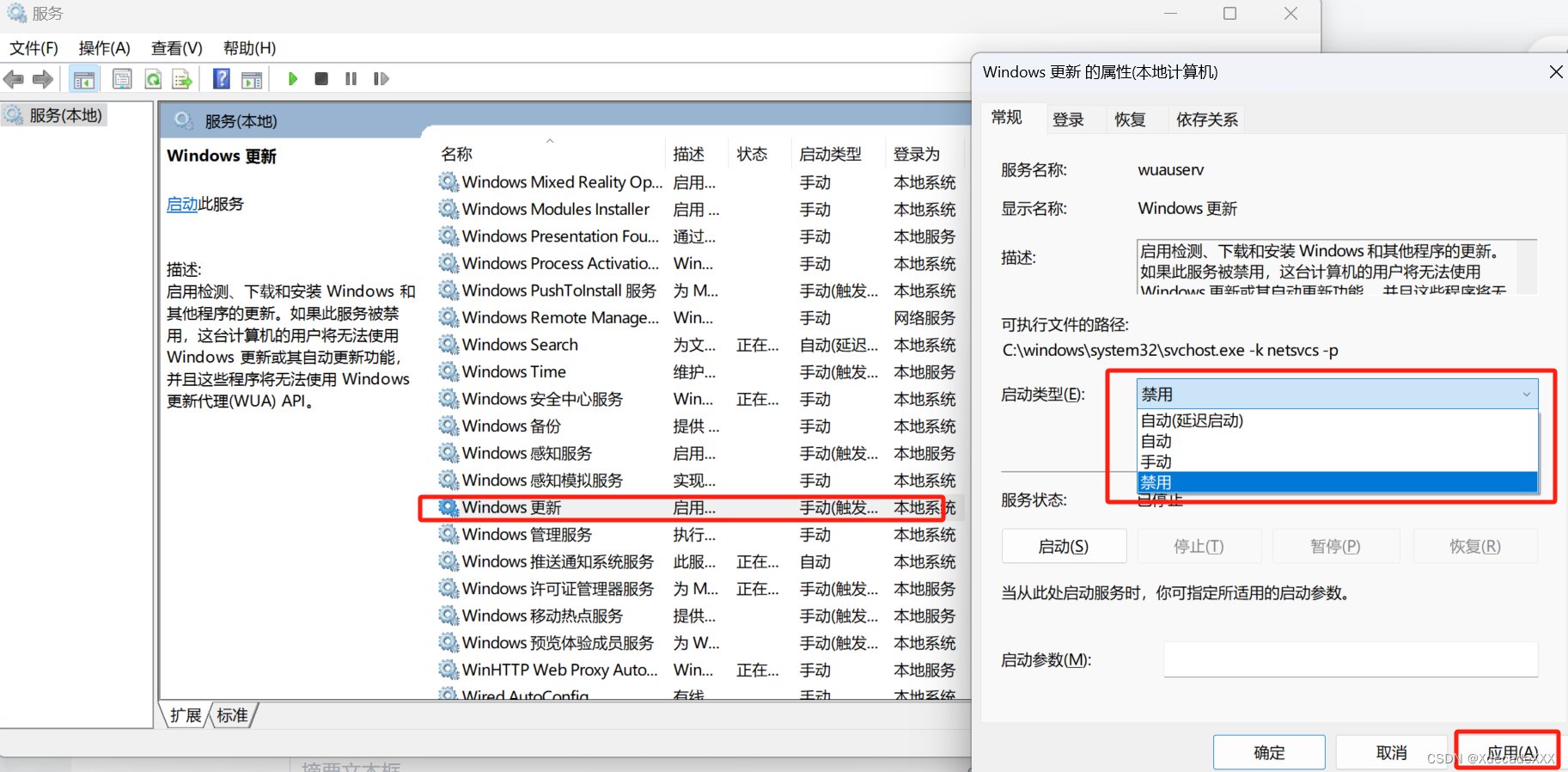The width and height of the screenshot is (1568, 772).
Task: Open the 帮助(H) menu
Action: pyautogui.click(x=249, y=48)
